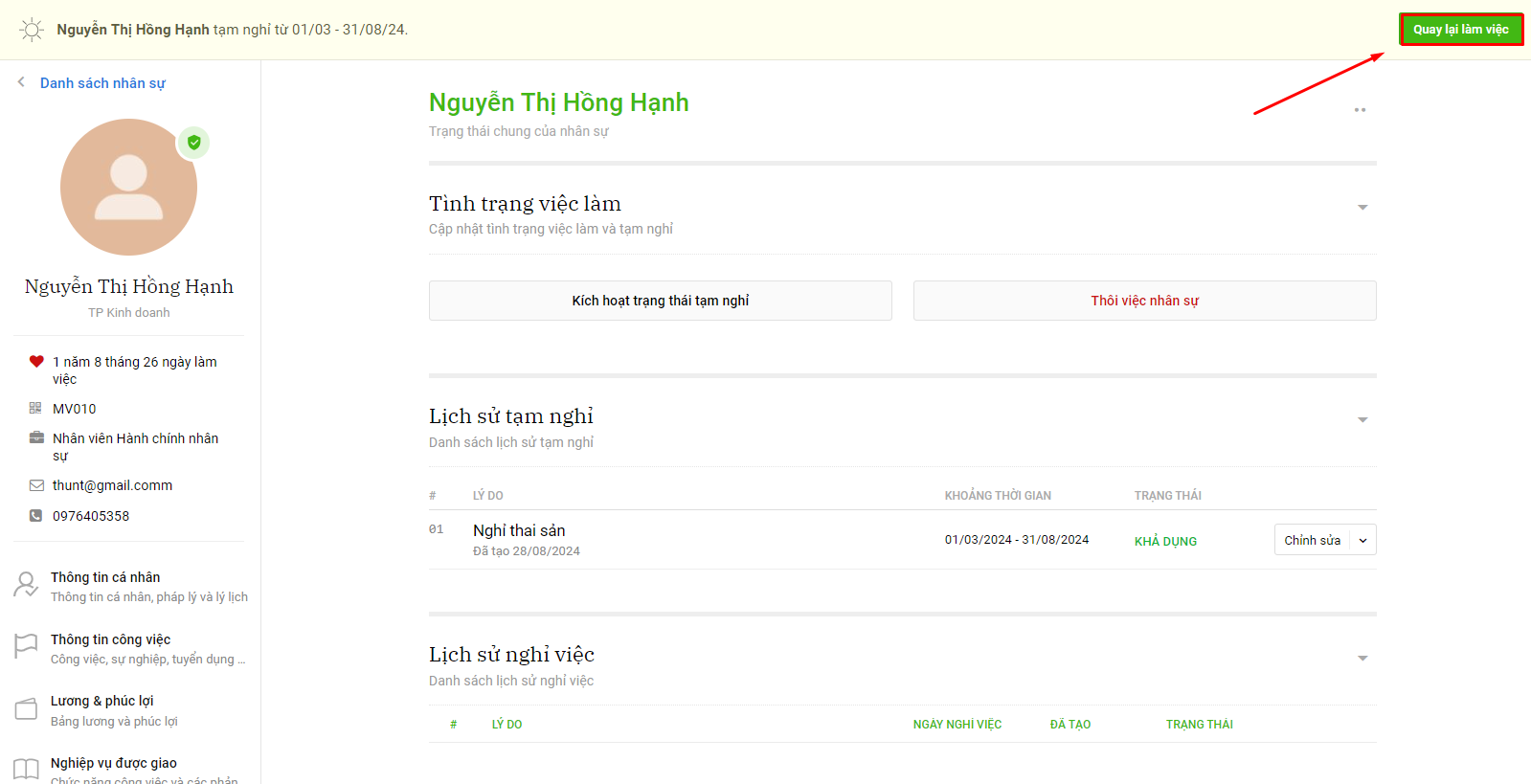Click the envelope email icon

pos(36,485)
